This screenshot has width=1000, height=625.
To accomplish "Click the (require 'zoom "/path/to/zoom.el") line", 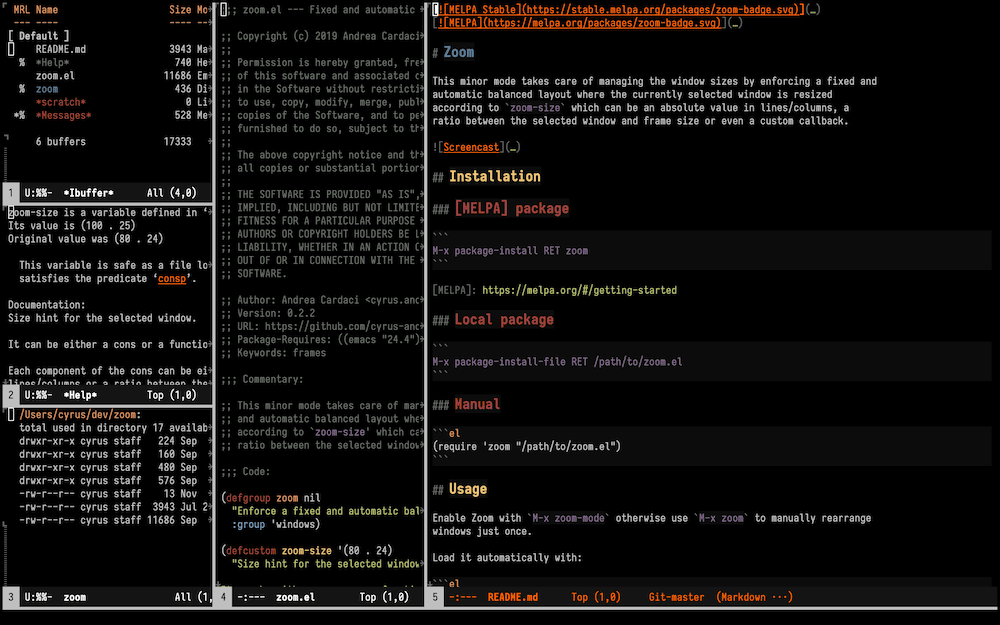I will (527, 446).
